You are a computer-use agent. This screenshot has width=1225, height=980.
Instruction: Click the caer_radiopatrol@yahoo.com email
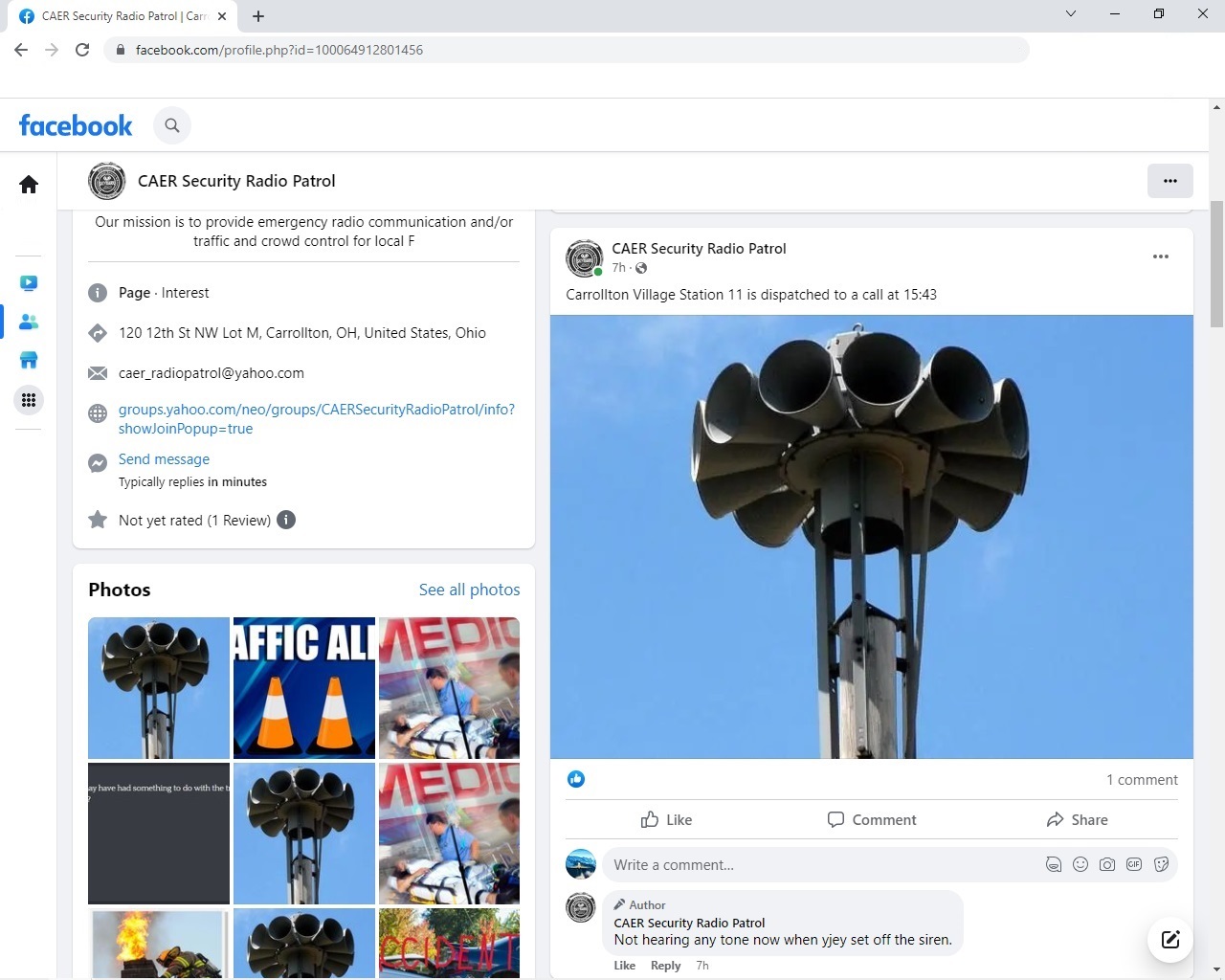point(212,373)
